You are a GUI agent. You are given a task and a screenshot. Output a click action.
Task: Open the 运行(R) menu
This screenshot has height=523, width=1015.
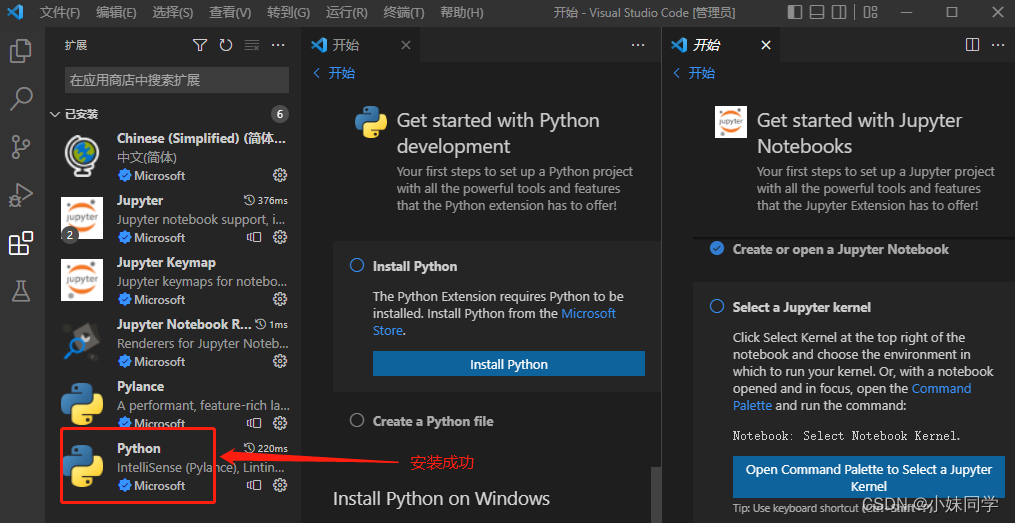pos(346,12)
